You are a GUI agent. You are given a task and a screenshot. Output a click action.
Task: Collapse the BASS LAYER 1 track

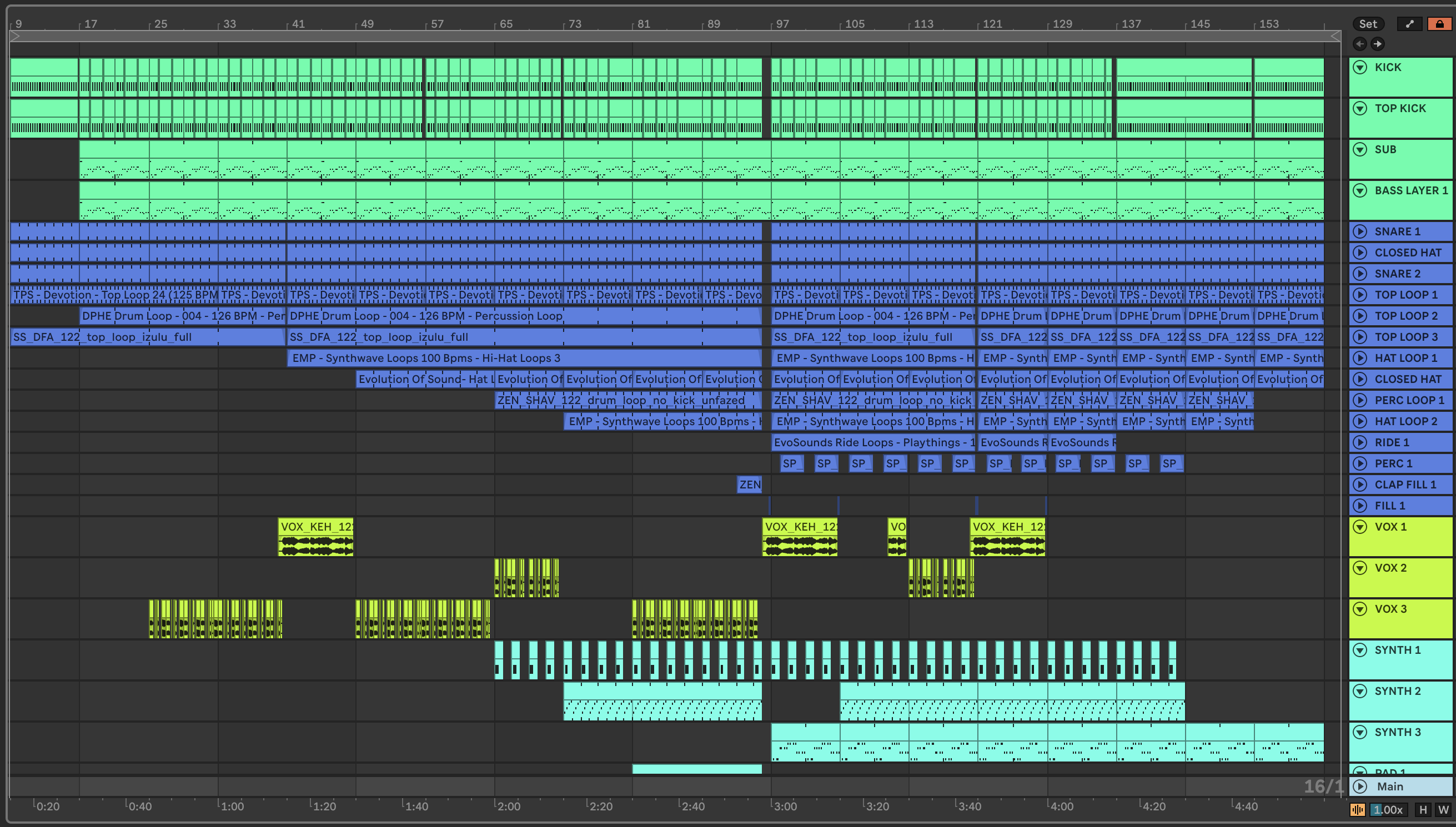click(x=1359, y=190)
